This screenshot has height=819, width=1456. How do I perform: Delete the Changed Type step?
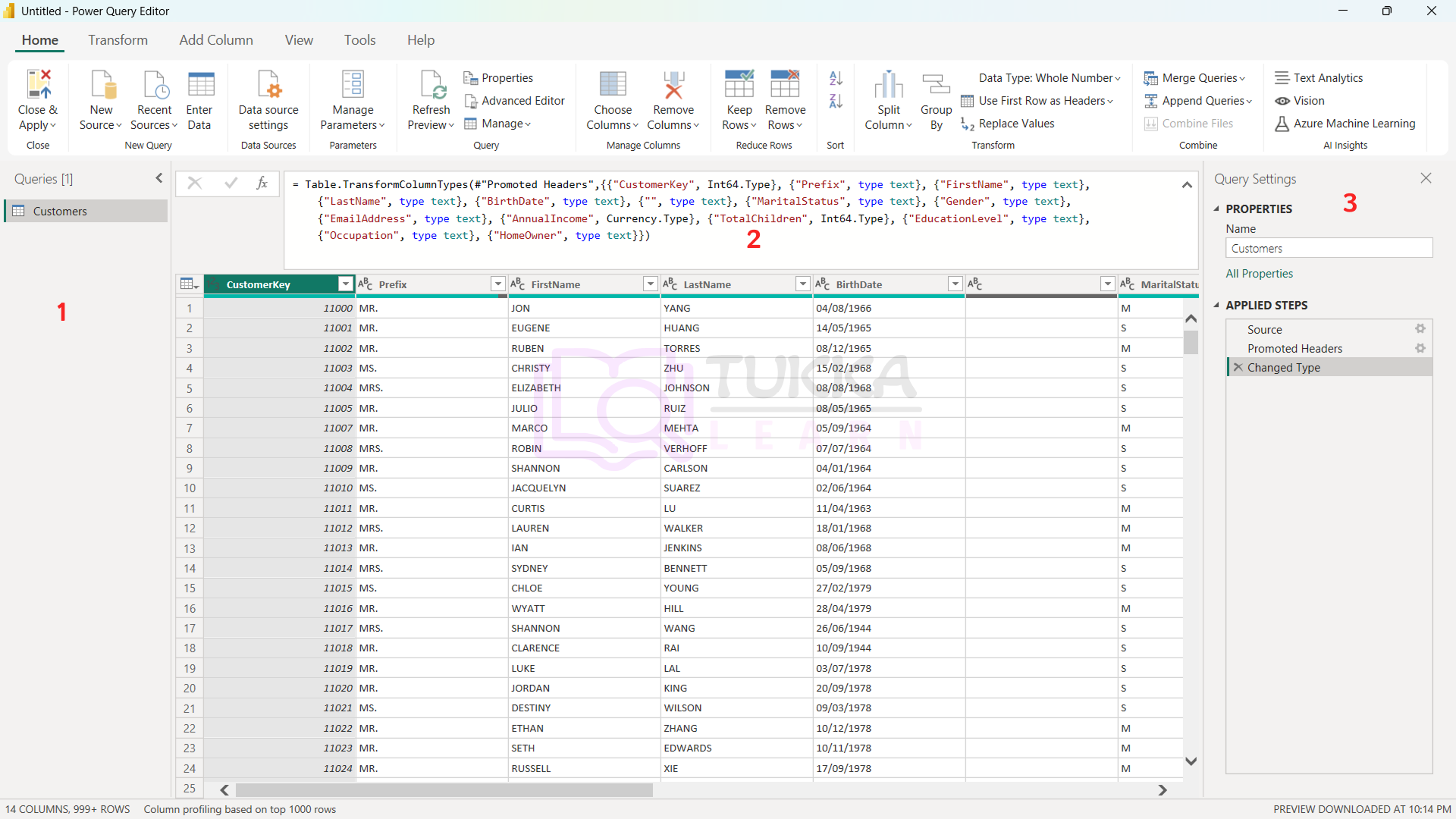(x=1238, y=367)
